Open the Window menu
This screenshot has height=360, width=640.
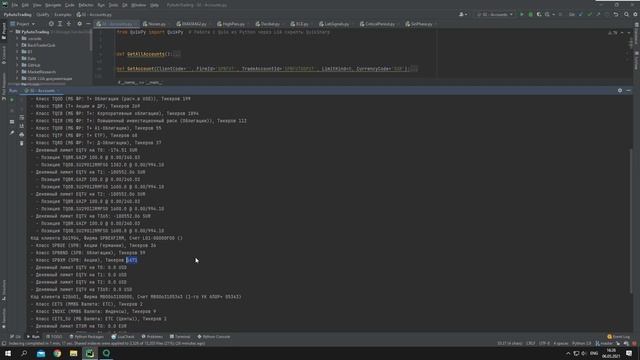(139, 5)
